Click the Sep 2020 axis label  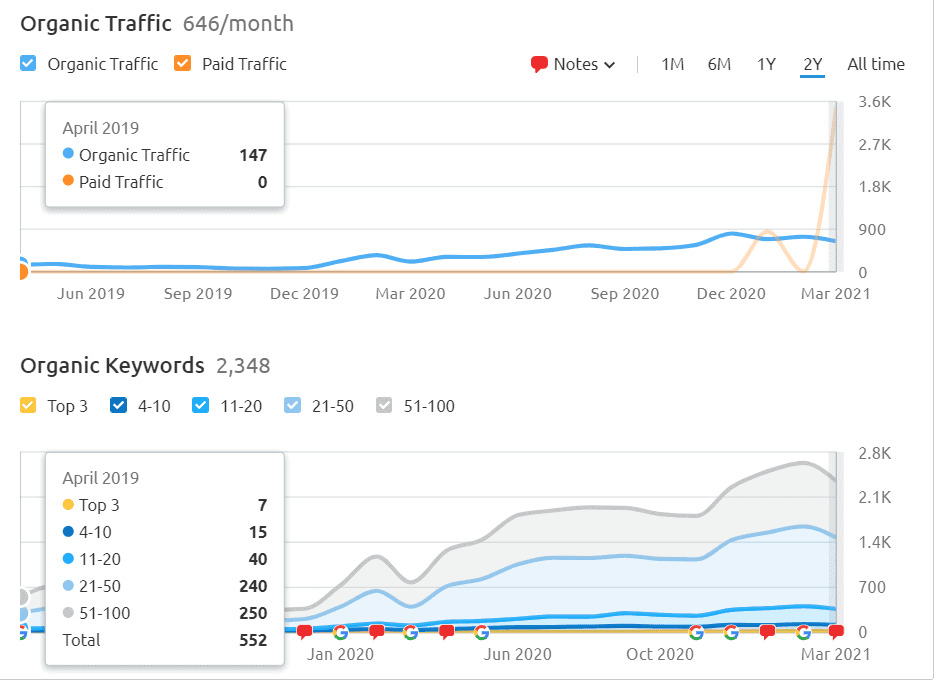pyautogui.click(x=625, y=293)
